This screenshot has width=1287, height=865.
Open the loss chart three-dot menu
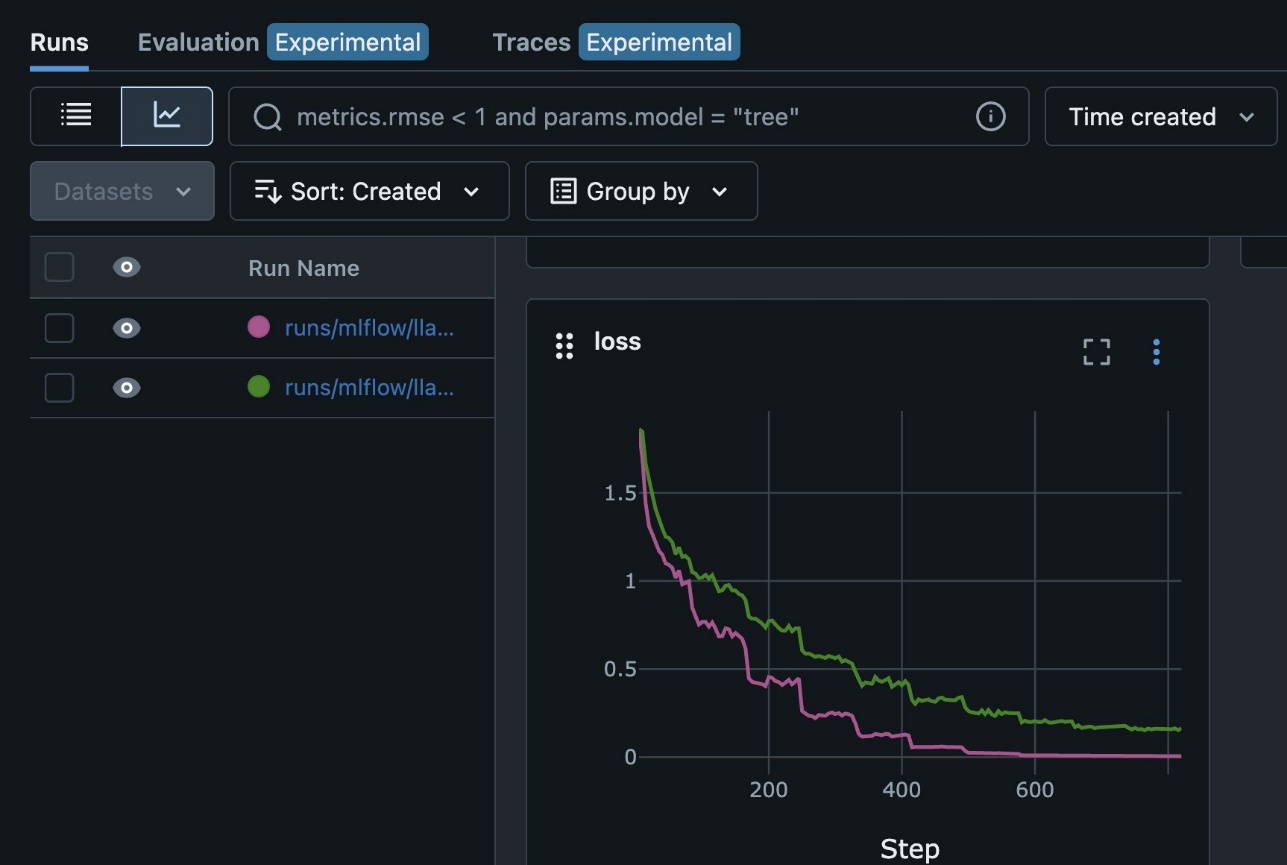click(x=1156, y=351)
